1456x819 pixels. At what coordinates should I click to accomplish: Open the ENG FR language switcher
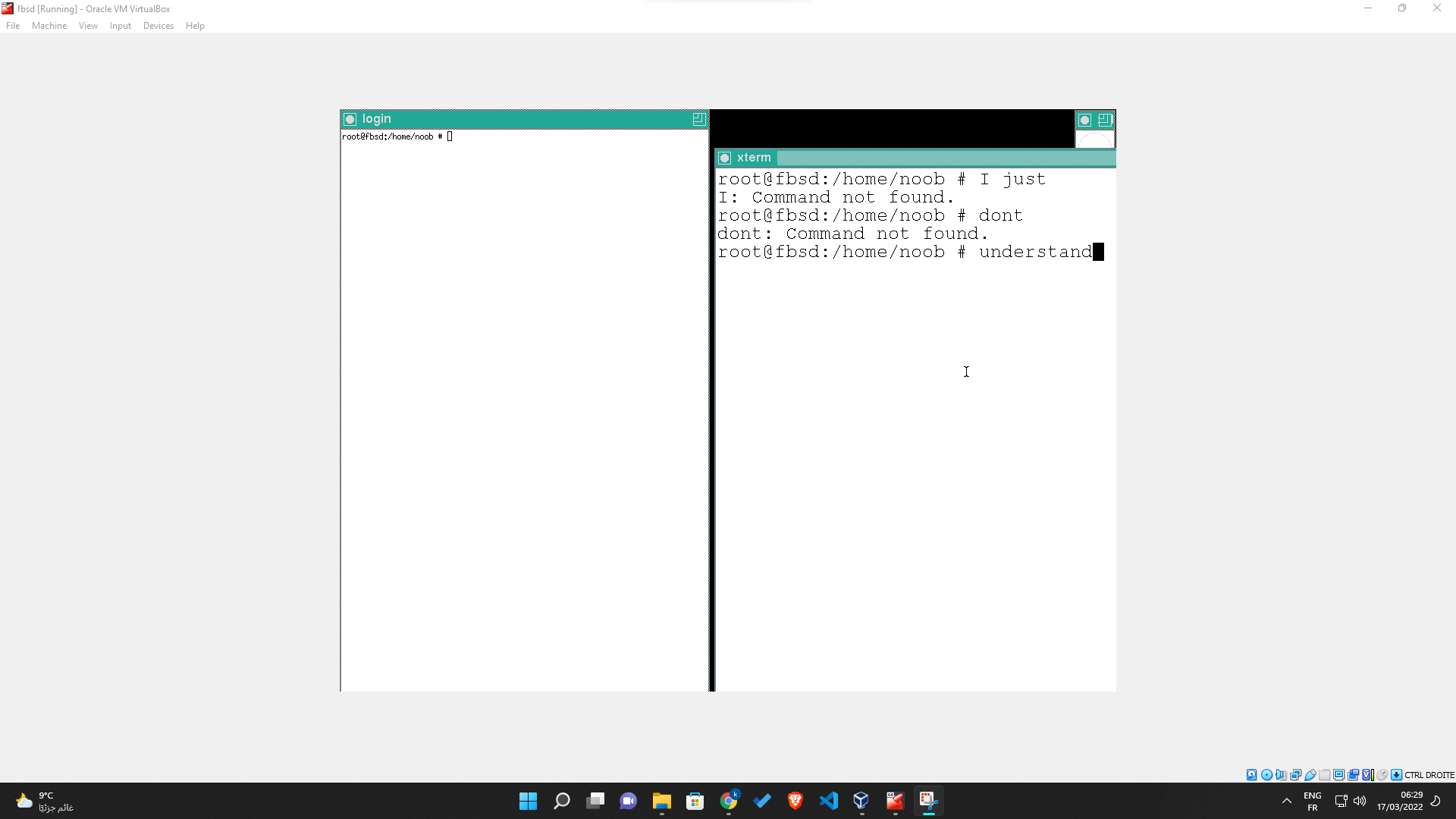pyautogui.click(x=1312, y=801)
